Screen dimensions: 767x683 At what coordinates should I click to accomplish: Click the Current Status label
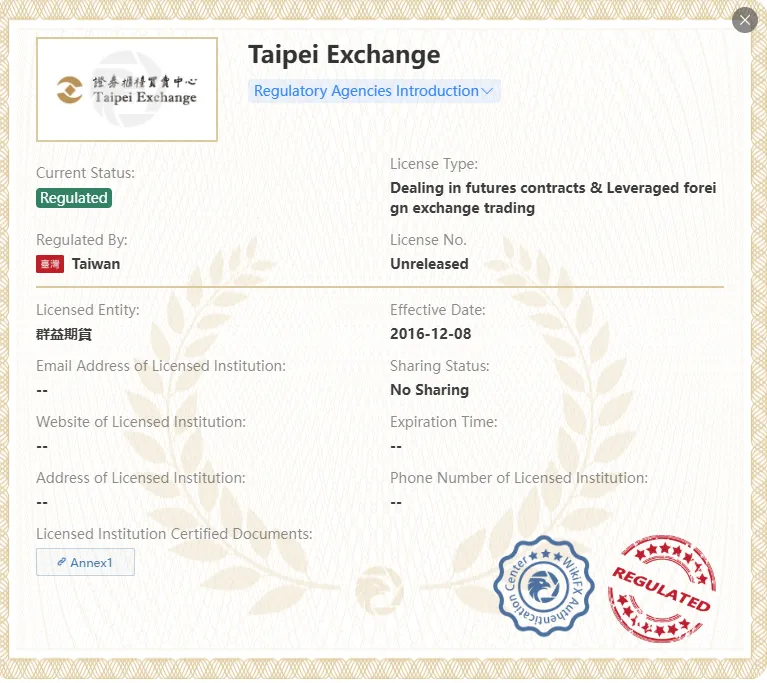tap(85, 173)
